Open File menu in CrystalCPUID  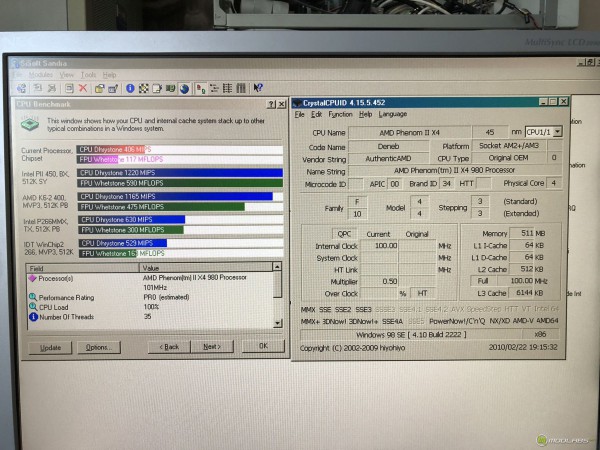click(x=299, y=114)
